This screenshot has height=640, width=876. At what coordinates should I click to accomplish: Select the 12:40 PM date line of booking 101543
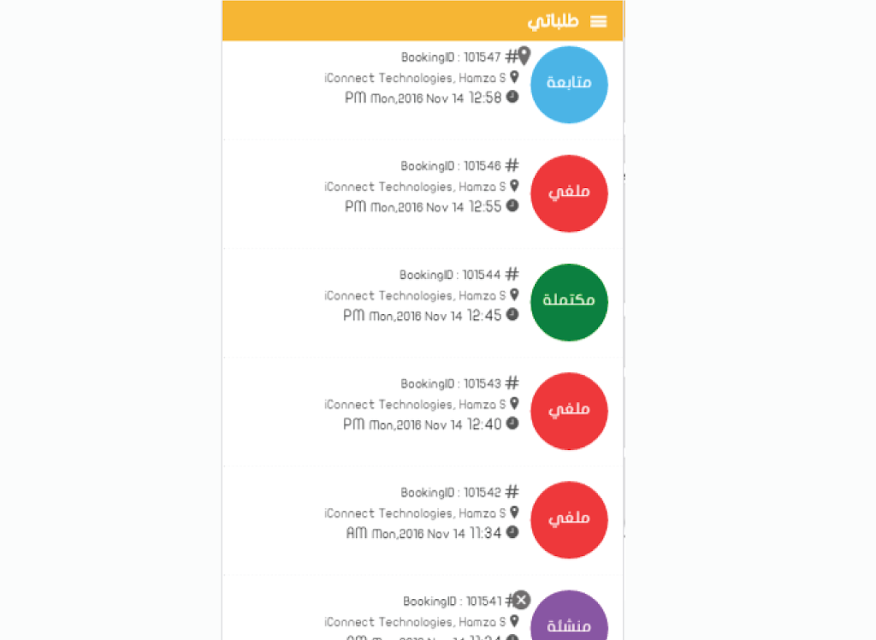pyautogui.click(x=422, y=425)
